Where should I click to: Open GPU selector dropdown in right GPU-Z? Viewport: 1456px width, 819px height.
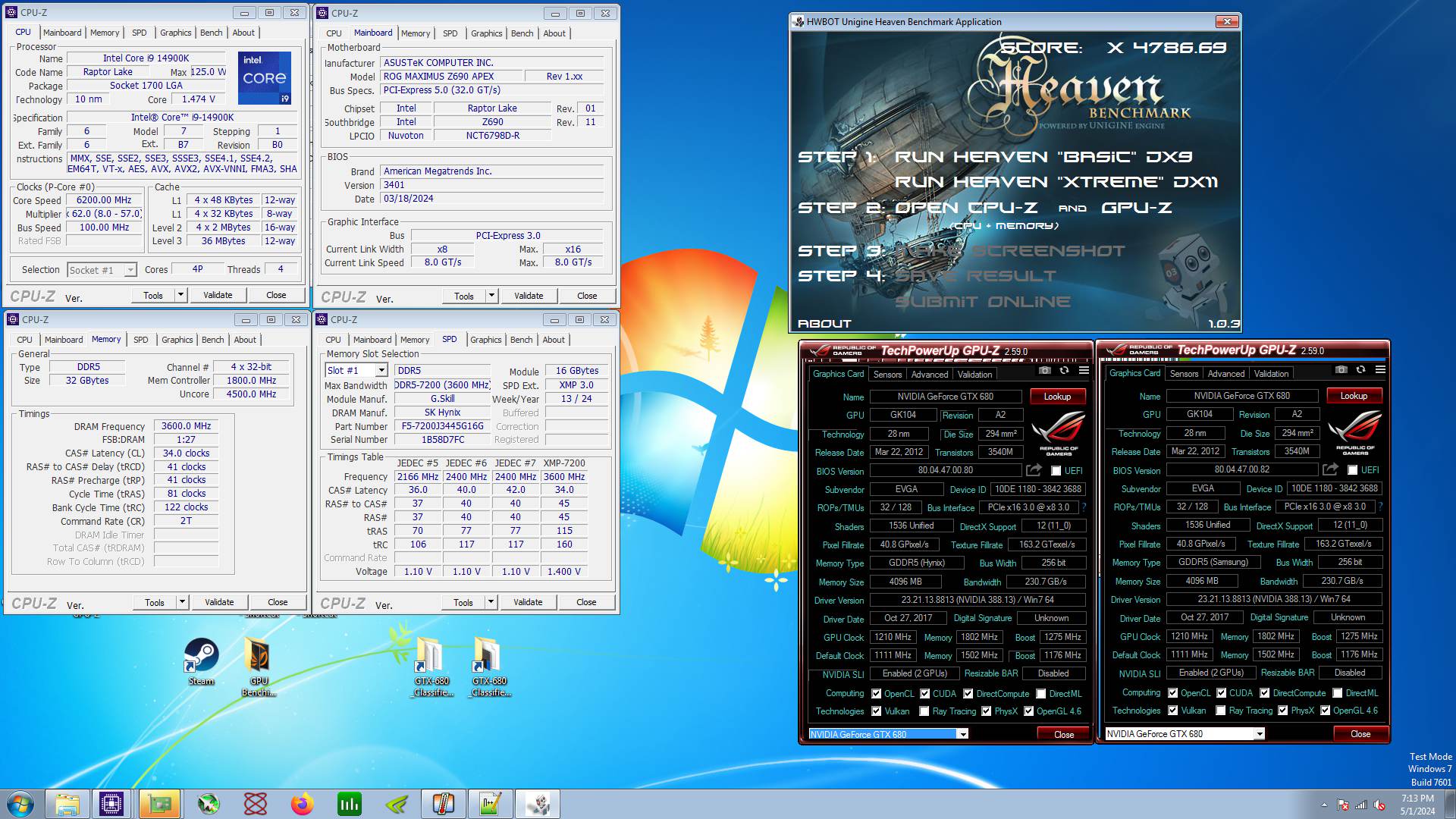click(1259, 733)
